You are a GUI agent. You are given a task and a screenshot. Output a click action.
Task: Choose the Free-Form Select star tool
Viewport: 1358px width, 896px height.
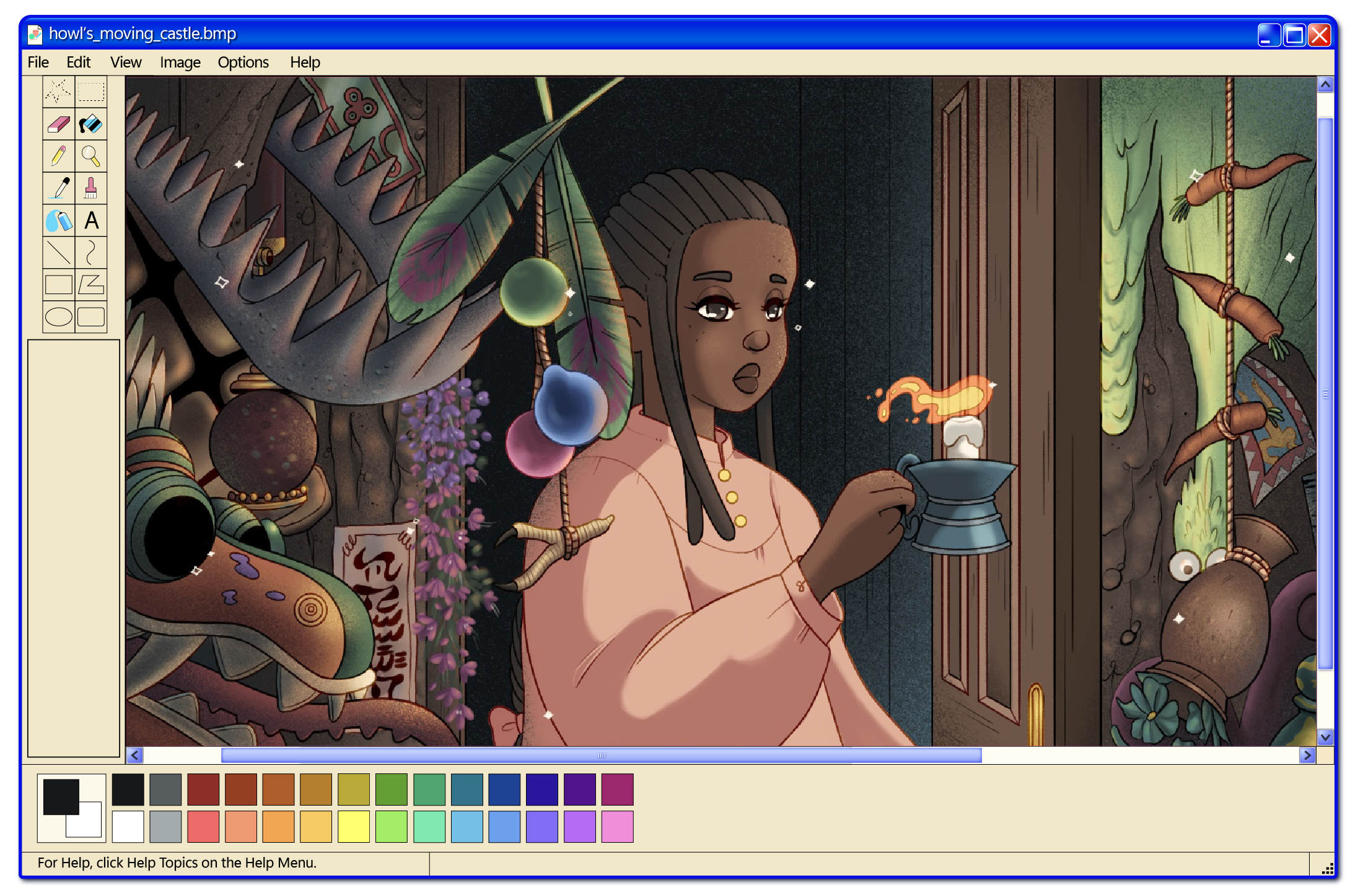[x=59, y=92]
